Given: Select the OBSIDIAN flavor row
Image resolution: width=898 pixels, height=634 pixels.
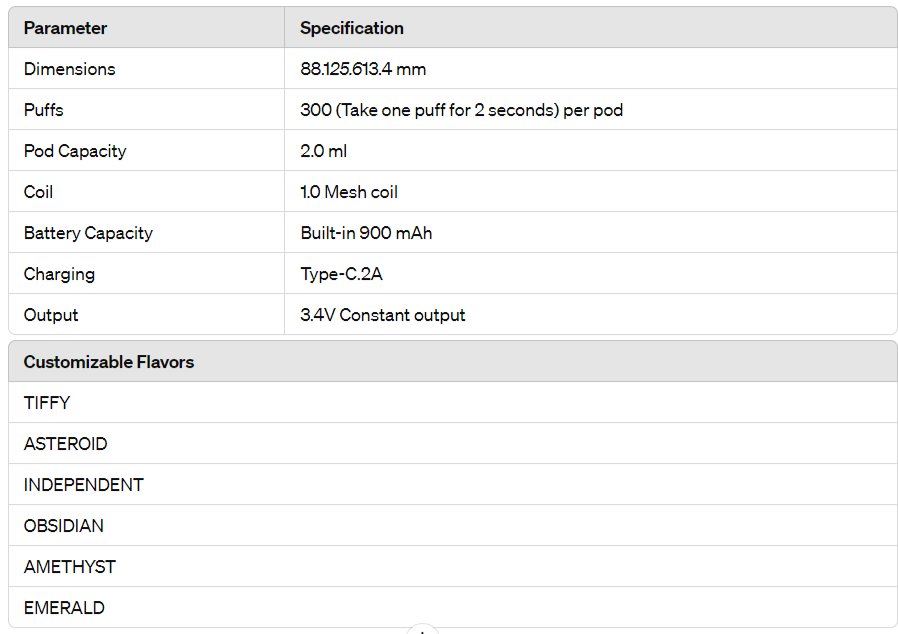Looking at the screenshot, I should click(x=452, y=525).
